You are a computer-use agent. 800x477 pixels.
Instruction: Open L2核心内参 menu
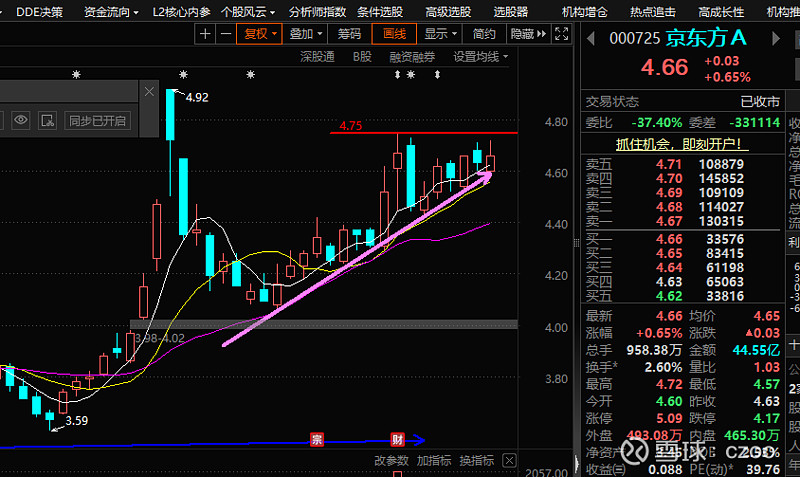pos(181,12)
